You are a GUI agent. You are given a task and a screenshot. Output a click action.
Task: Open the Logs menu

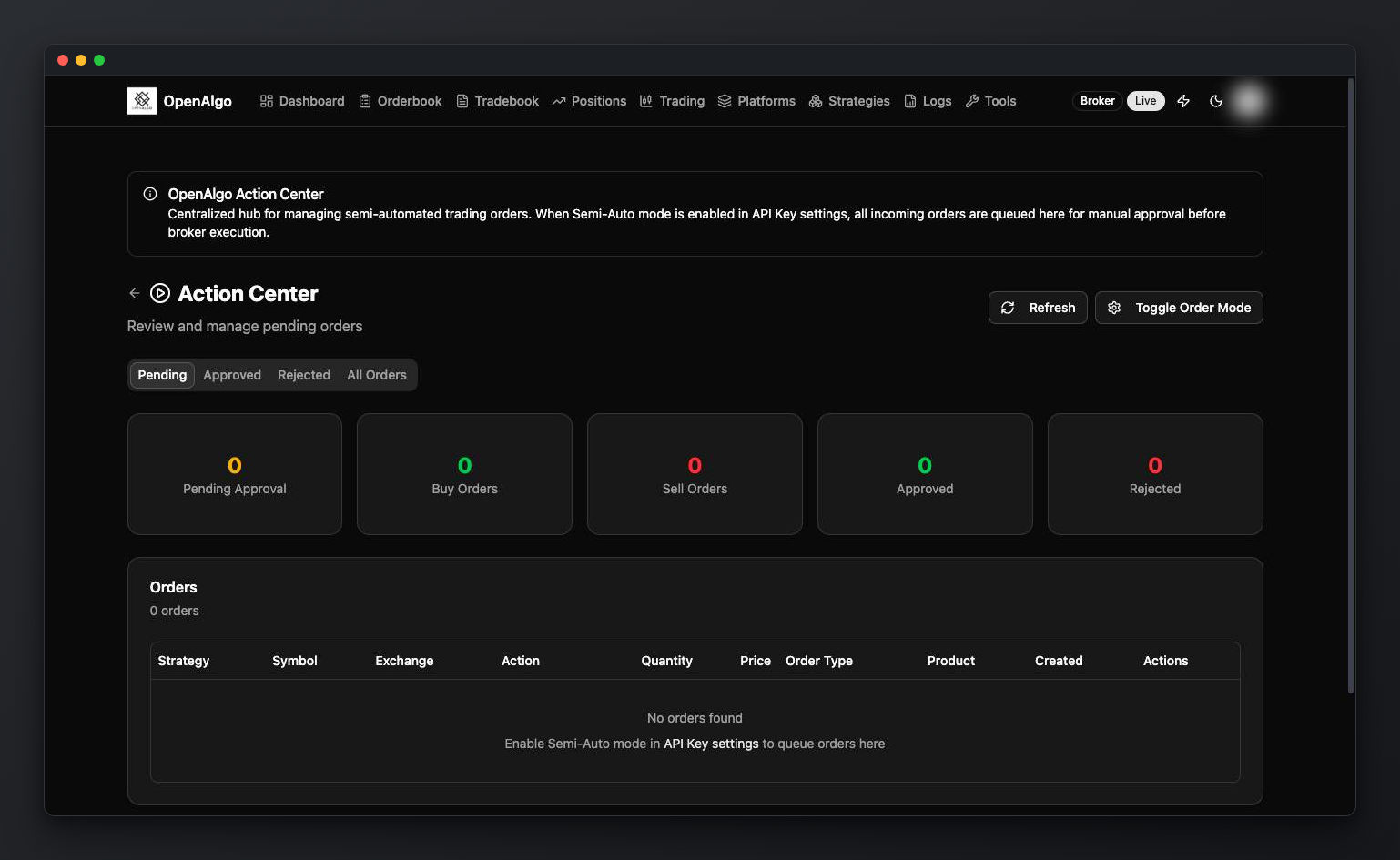tap(928, 101)
